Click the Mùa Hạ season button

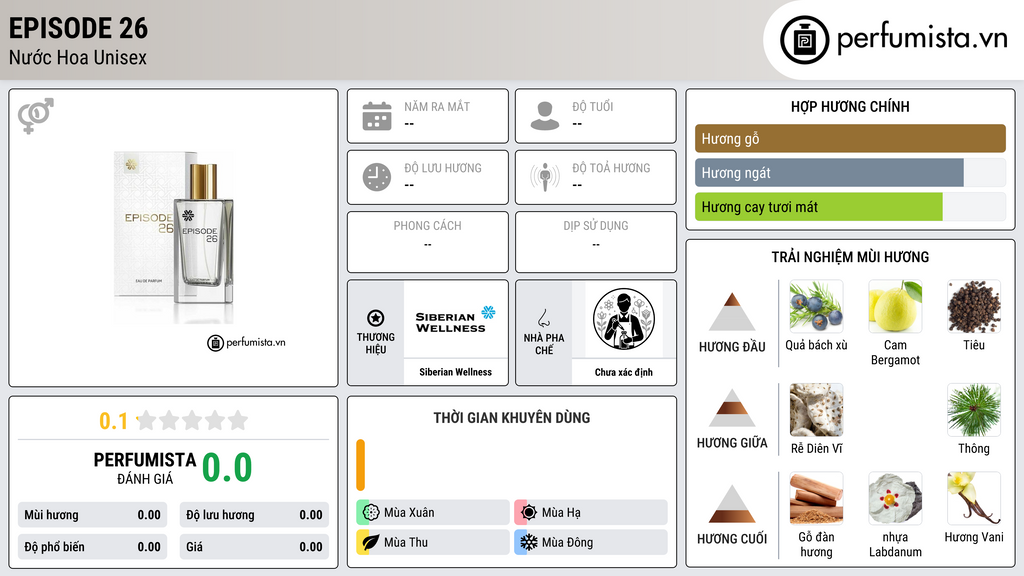click(x=591, y=513)
